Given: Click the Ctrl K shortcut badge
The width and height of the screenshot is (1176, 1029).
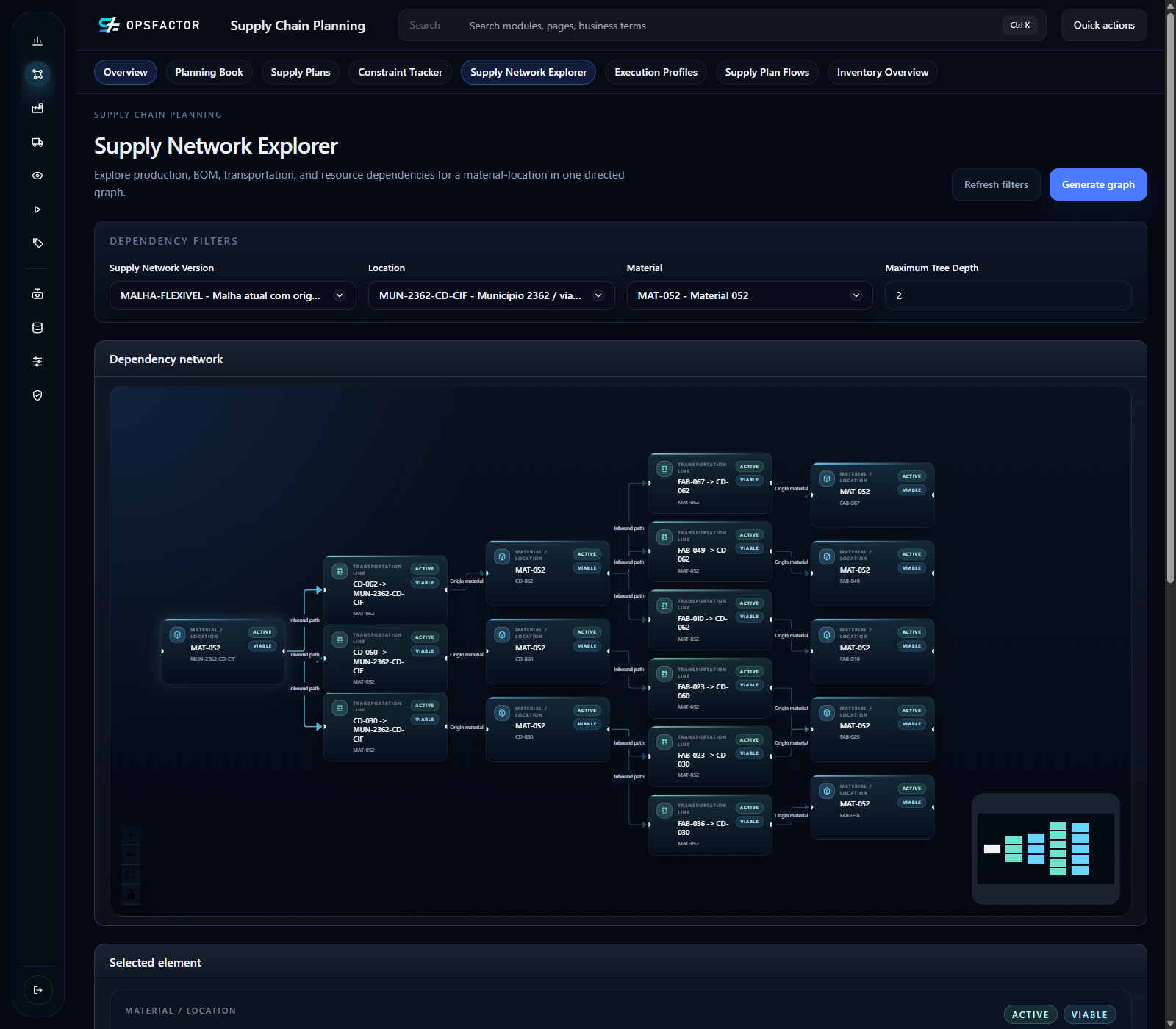Looking at the screenshot, I should click(1020, 25).
